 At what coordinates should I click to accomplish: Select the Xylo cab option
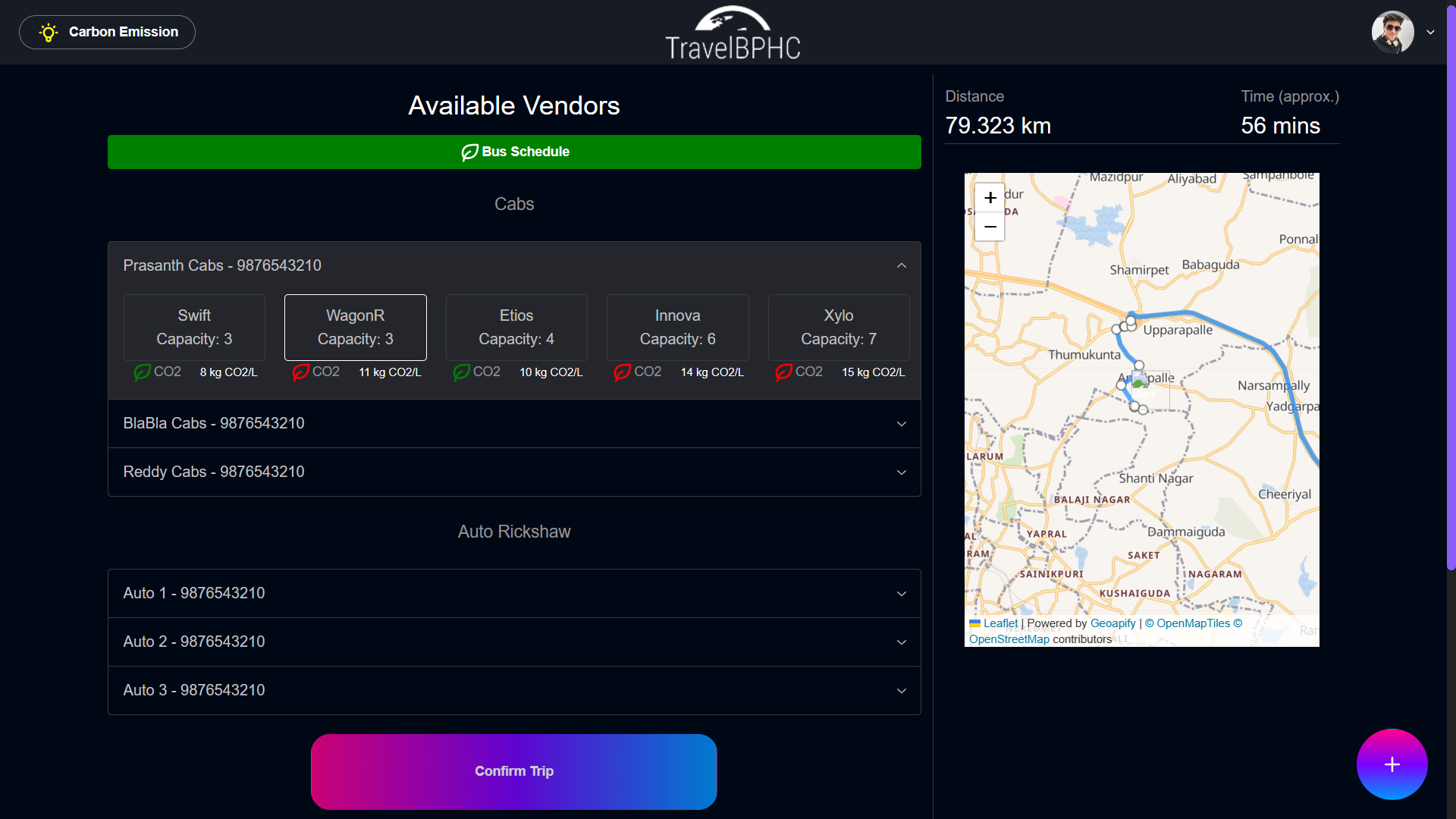(839, 327)
